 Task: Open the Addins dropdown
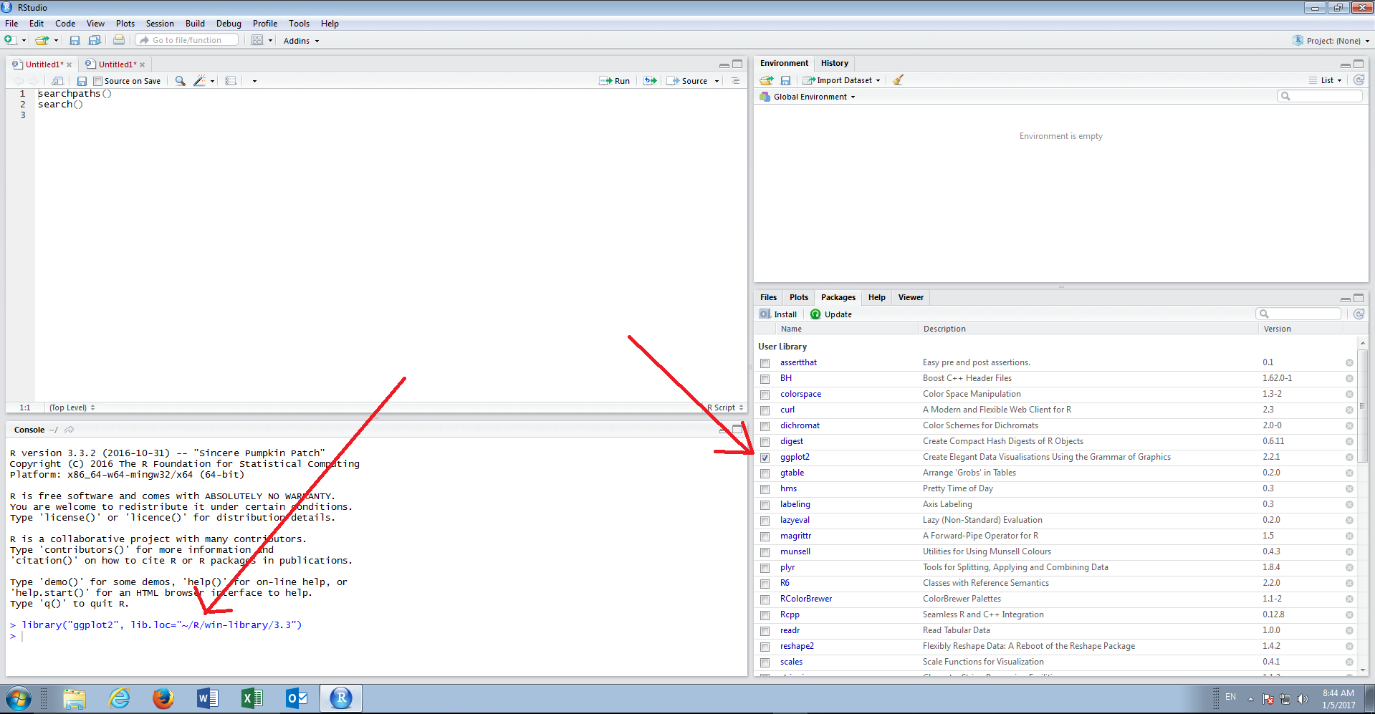pyautogui.click(x=301, y=41)
